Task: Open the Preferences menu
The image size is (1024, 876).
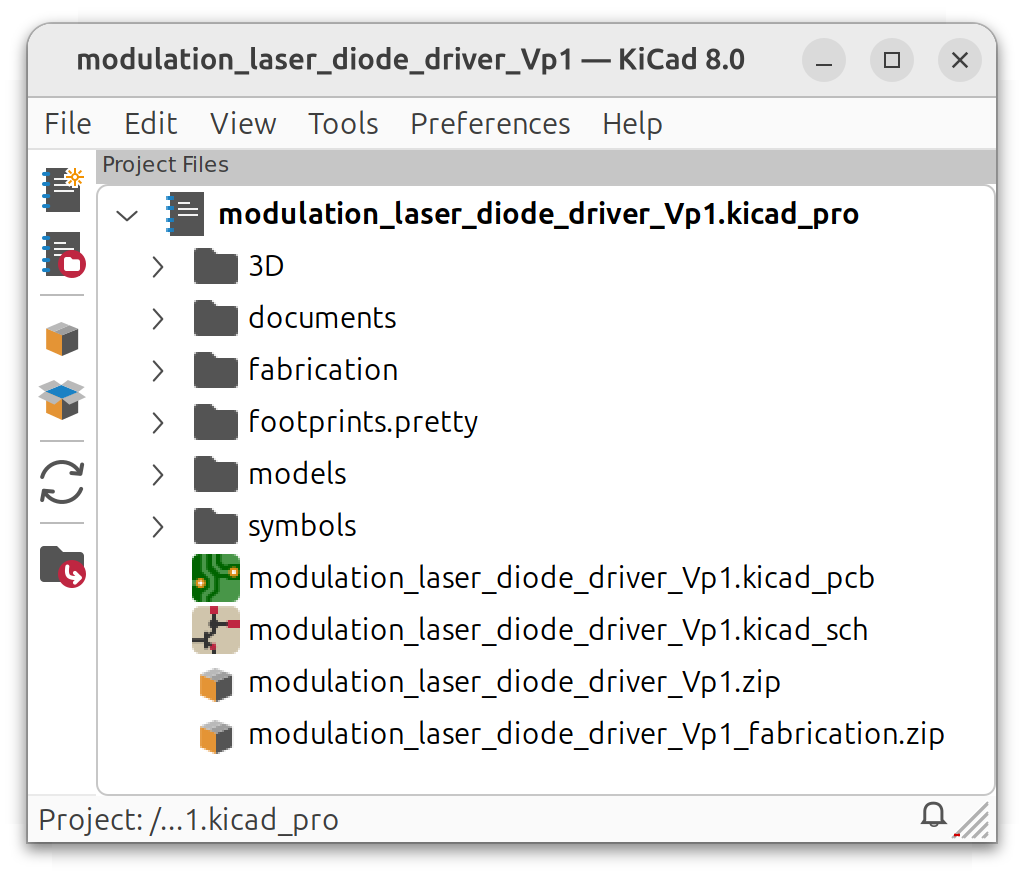Action: click(x=489, y=123)
